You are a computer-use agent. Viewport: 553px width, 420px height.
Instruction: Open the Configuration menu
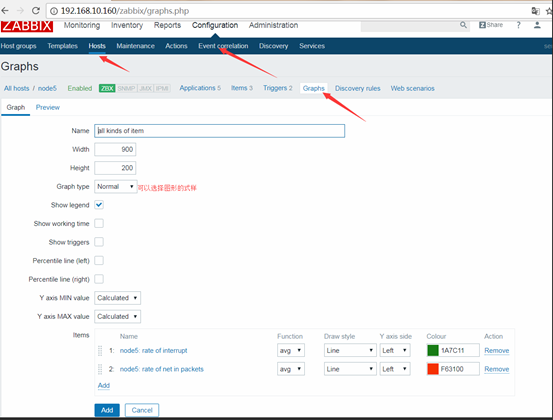coord(215,25)
